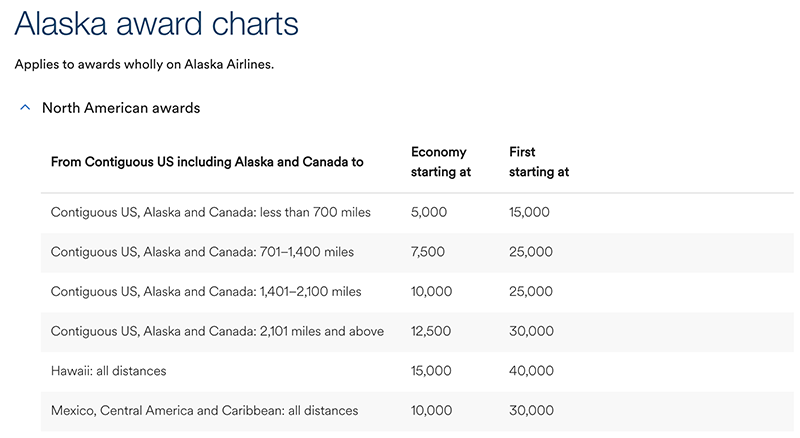The height and width of the screenshot is (438, 800).
Task: Click the 40,000 First price for Hawaii
Action: (x=531, y=370)
